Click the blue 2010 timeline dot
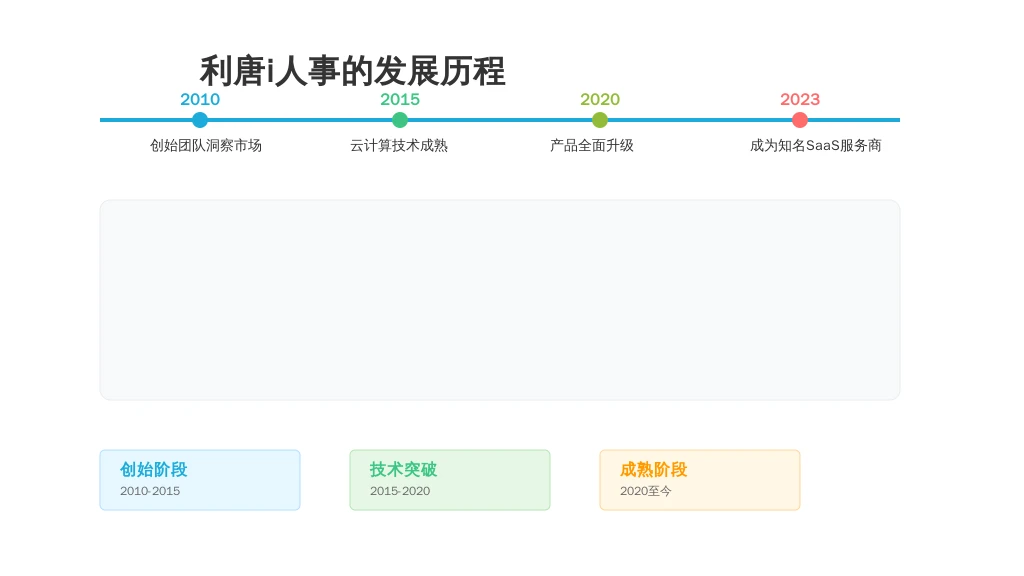This screenshot has height=576, width=1024. [x=200, y=120]
